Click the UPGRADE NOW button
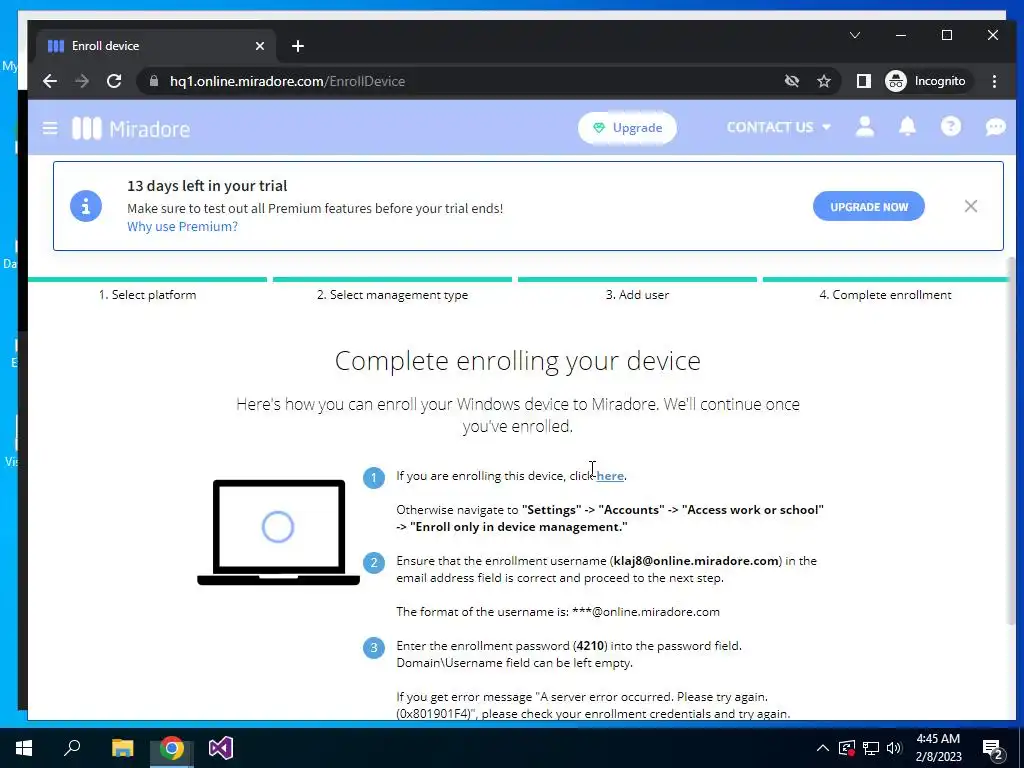Image resolution: width=1024 pixels, height=768 pixels. [x=869, y=206]
